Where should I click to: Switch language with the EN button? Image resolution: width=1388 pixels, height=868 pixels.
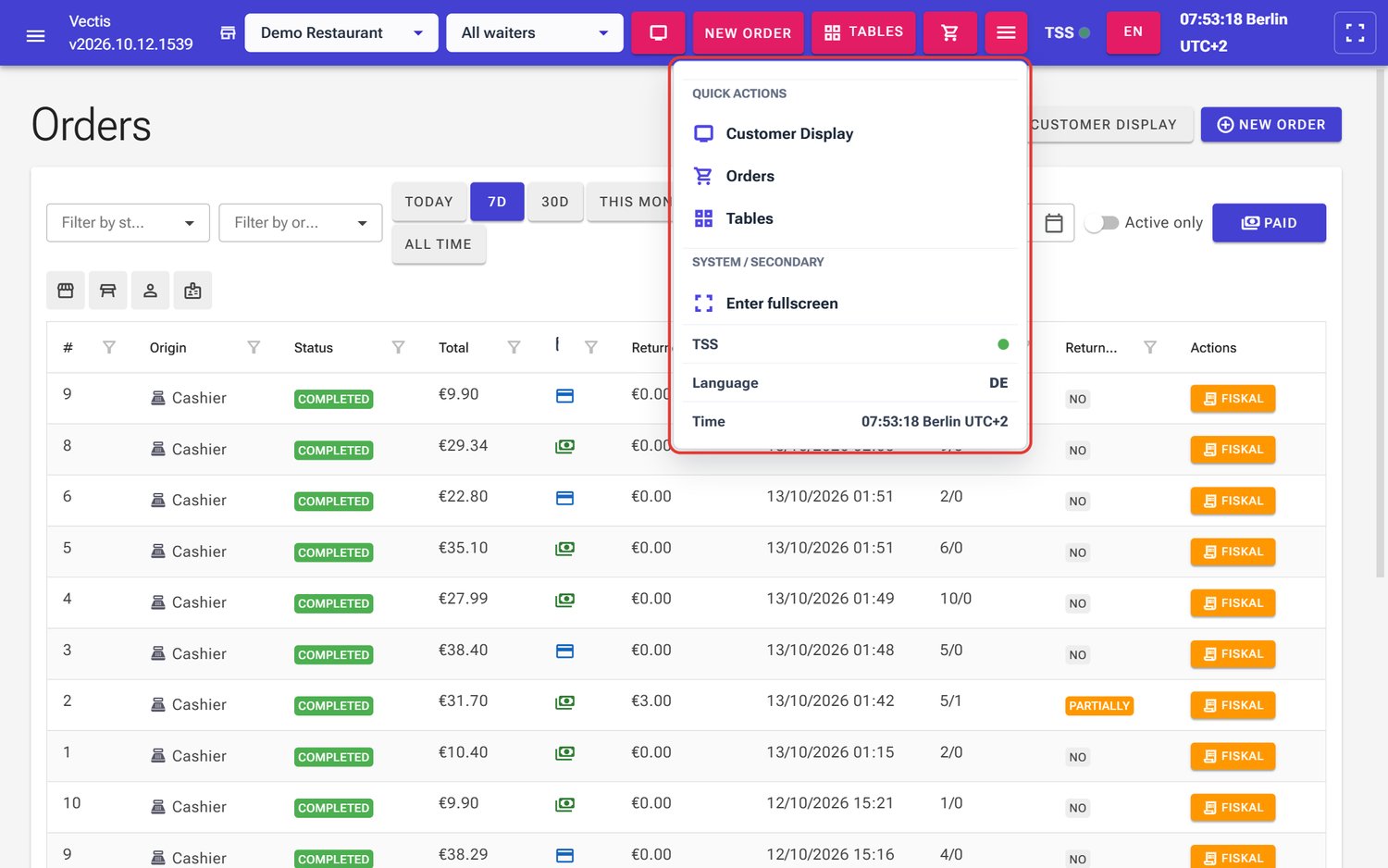pos(1133,32)
